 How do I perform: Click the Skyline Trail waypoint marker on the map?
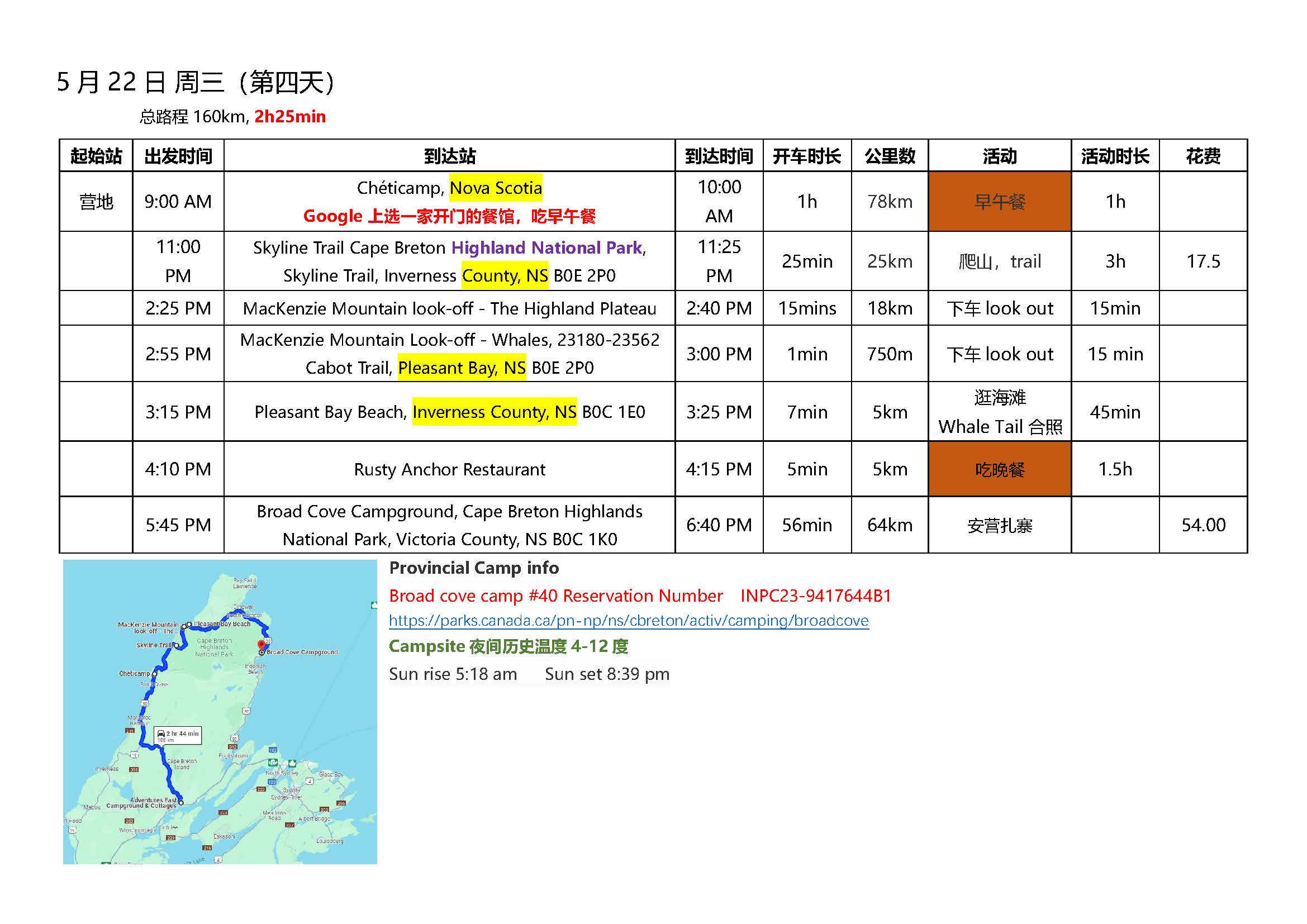click(177, 645)
